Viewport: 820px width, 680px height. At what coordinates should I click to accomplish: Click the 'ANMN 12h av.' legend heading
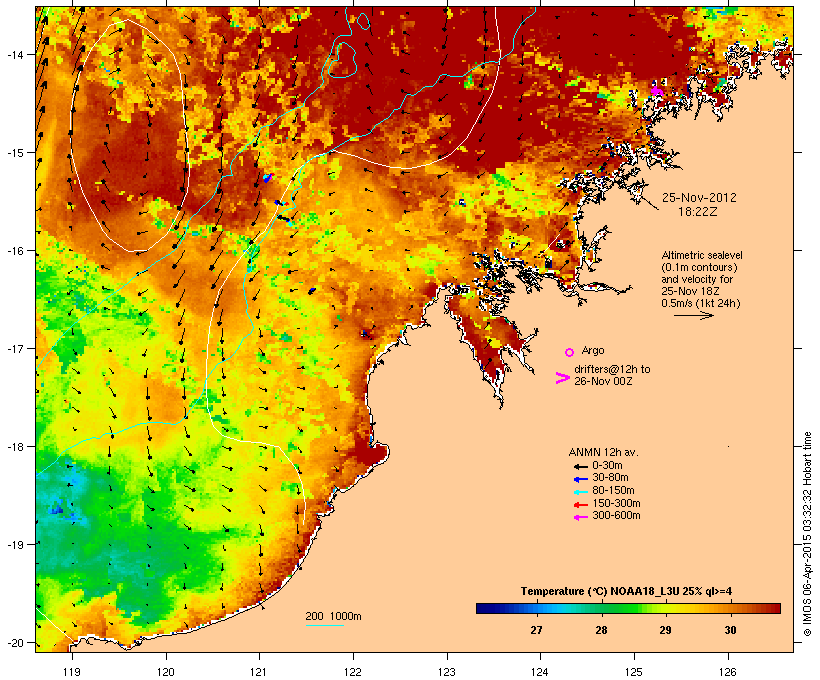click(x=603, y=452)
